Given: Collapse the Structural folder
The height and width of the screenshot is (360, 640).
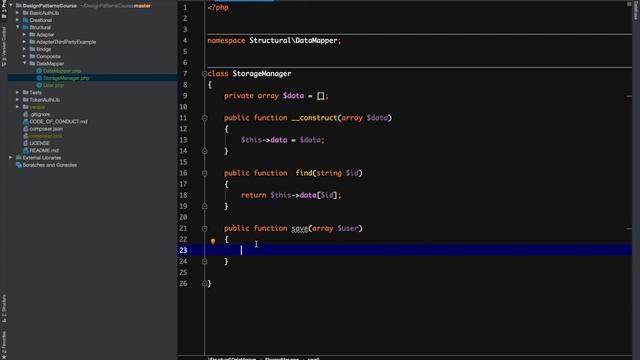Looking at the screenshot, I should click(x=18, y=27).
